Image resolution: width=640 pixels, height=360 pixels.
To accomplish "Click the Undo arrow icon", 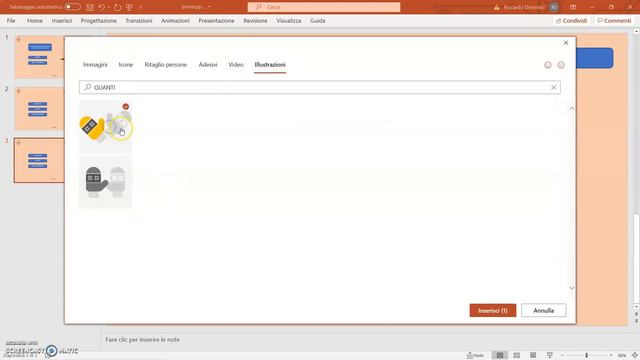I will [x=102, y=7].
